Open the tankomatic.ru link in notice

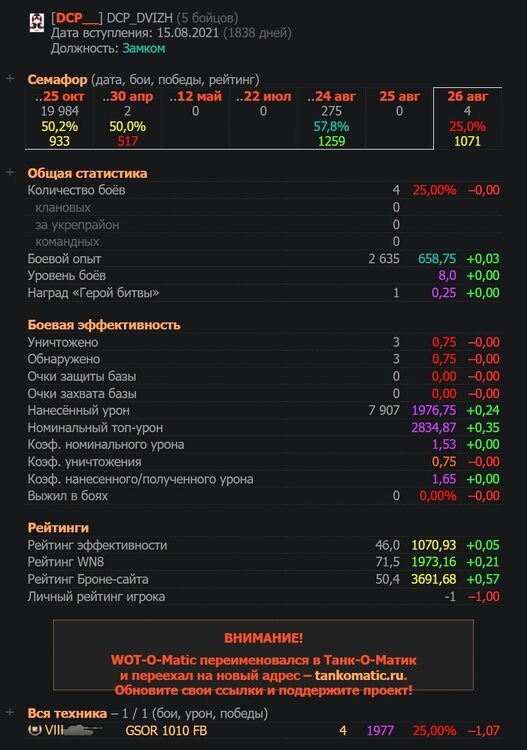tap(360, 675)
